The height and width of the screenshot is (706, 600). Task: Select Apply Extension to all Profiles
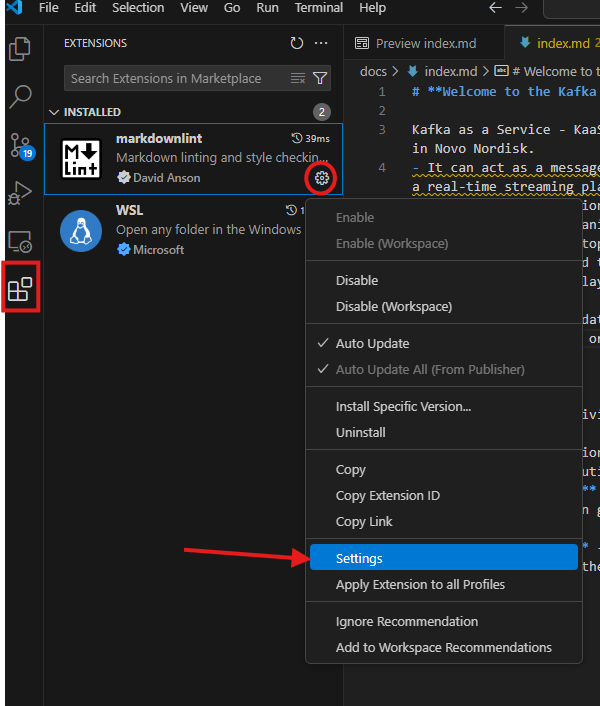tap(444, 585)
